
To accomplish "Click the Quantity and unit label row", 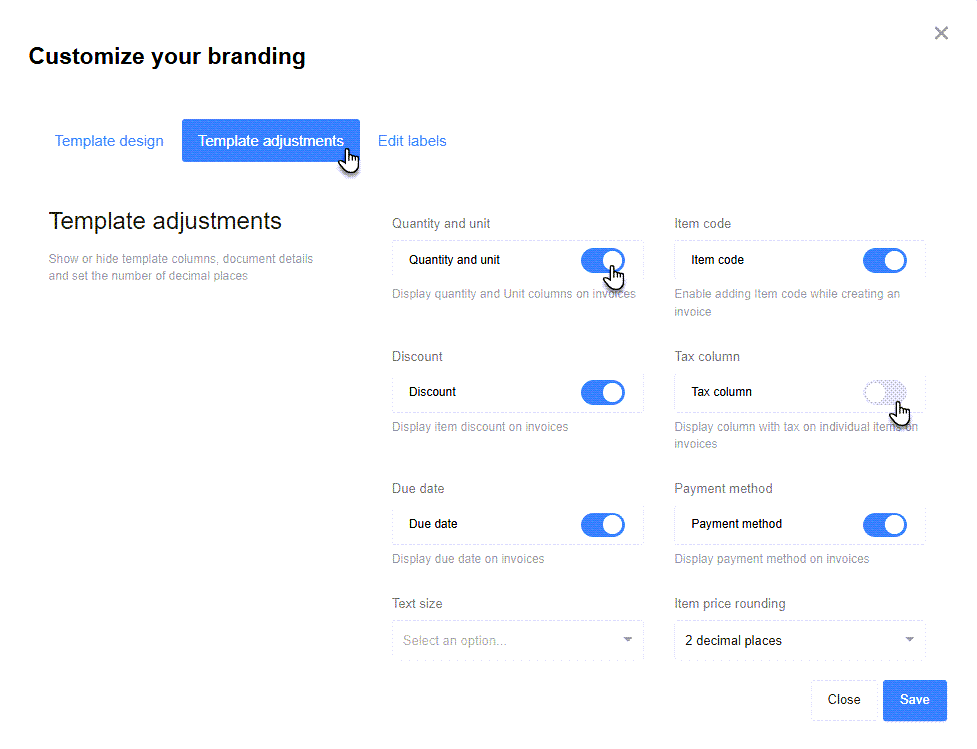I will pyautogui.click(x=454, y=260).
